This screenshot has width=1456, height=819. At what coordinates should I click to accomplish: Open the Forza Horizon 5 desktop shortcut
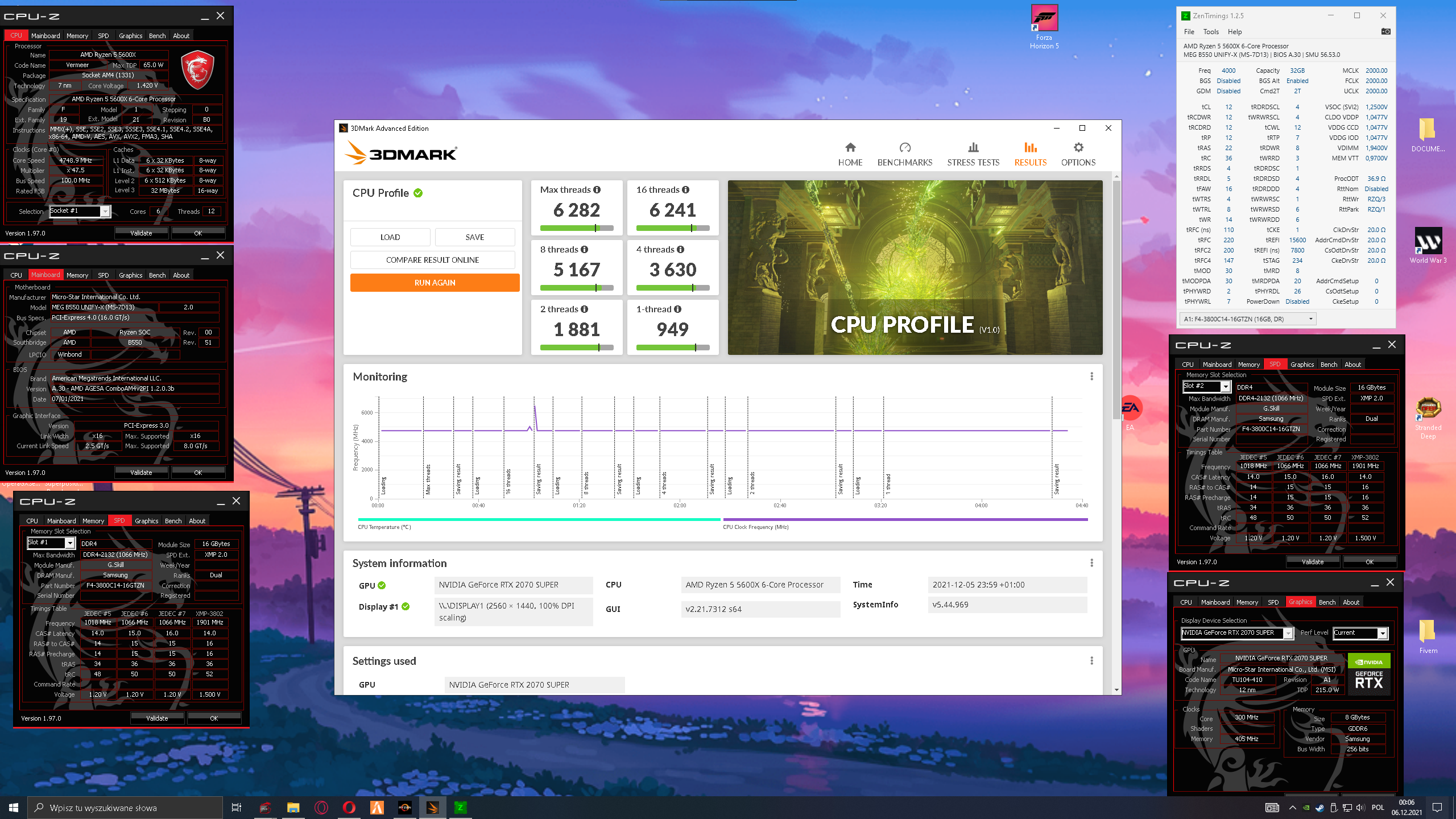tap(1044, 27)
